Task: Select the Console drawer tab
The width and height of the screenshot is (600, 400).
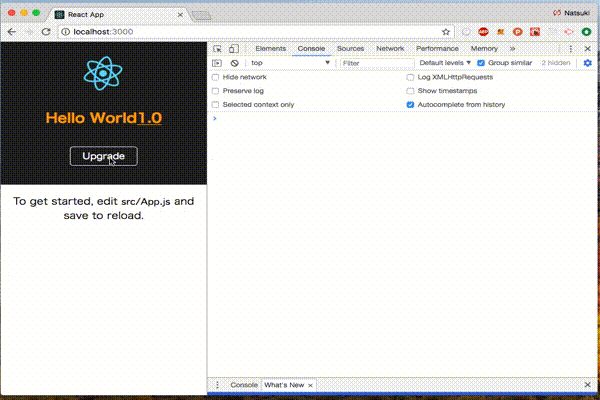Action: [244, 385]
